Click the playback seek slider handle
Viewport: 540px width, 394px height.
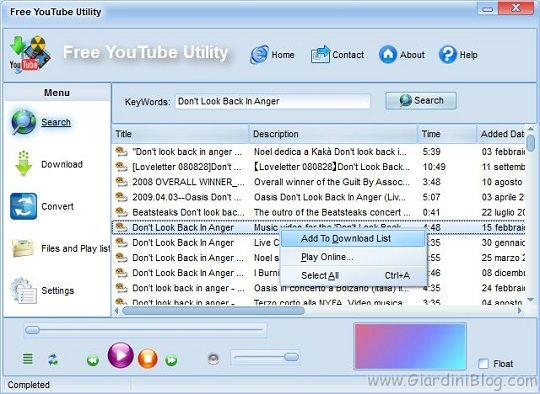tap(32, 330)
